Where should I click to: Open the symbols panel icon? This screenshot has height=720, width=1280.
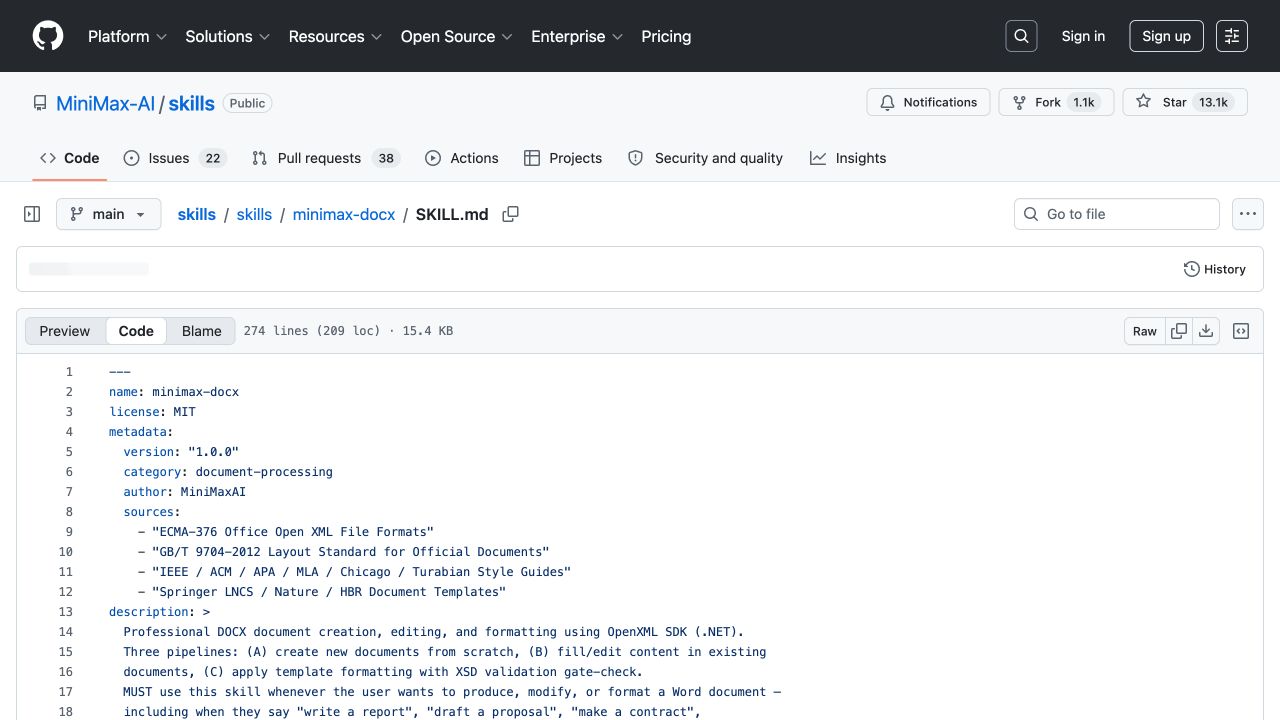(1241, 331)
